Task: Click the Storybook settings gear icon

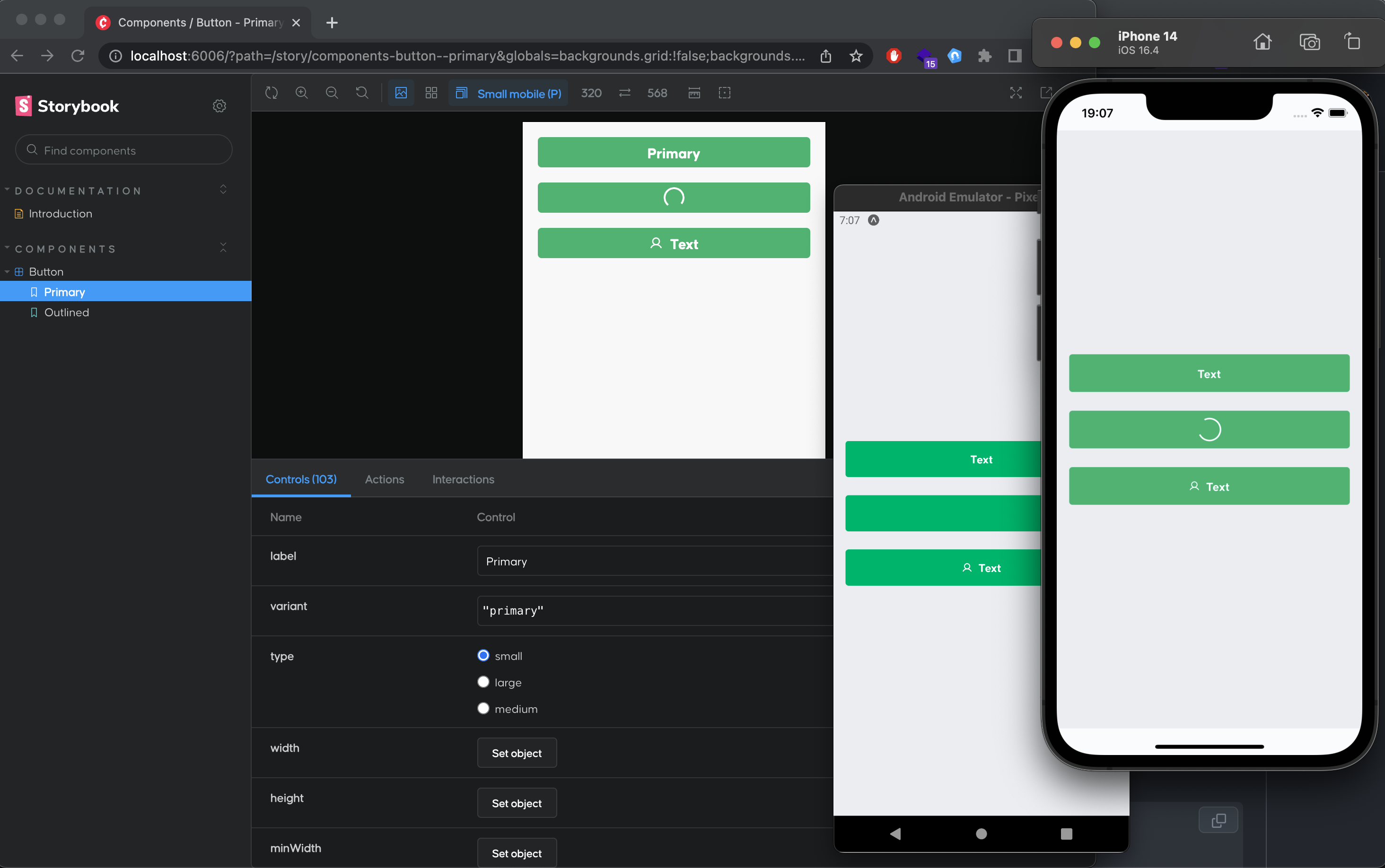Action: pyautogui.click(x=219, y=106)
